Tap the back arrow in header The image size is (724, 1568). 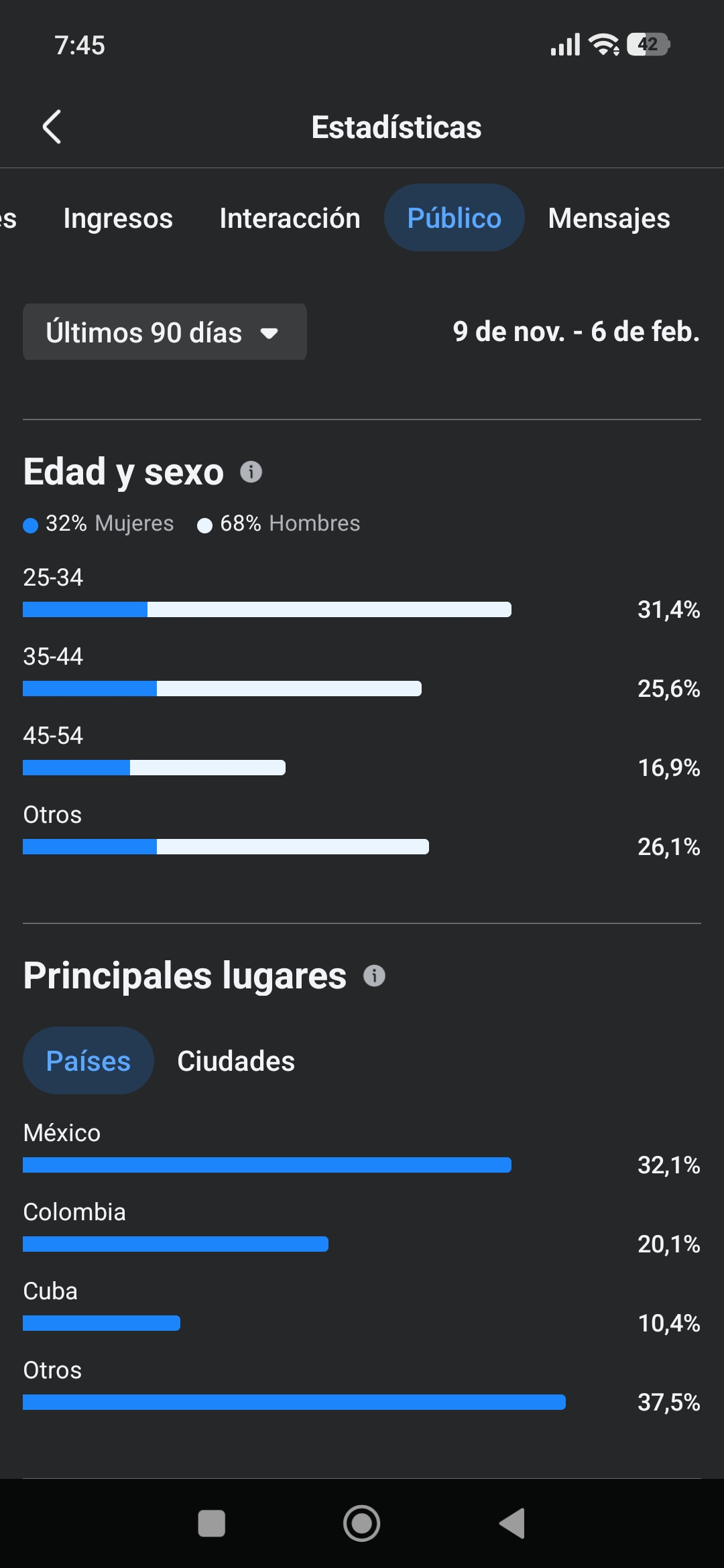click(52, 127)
